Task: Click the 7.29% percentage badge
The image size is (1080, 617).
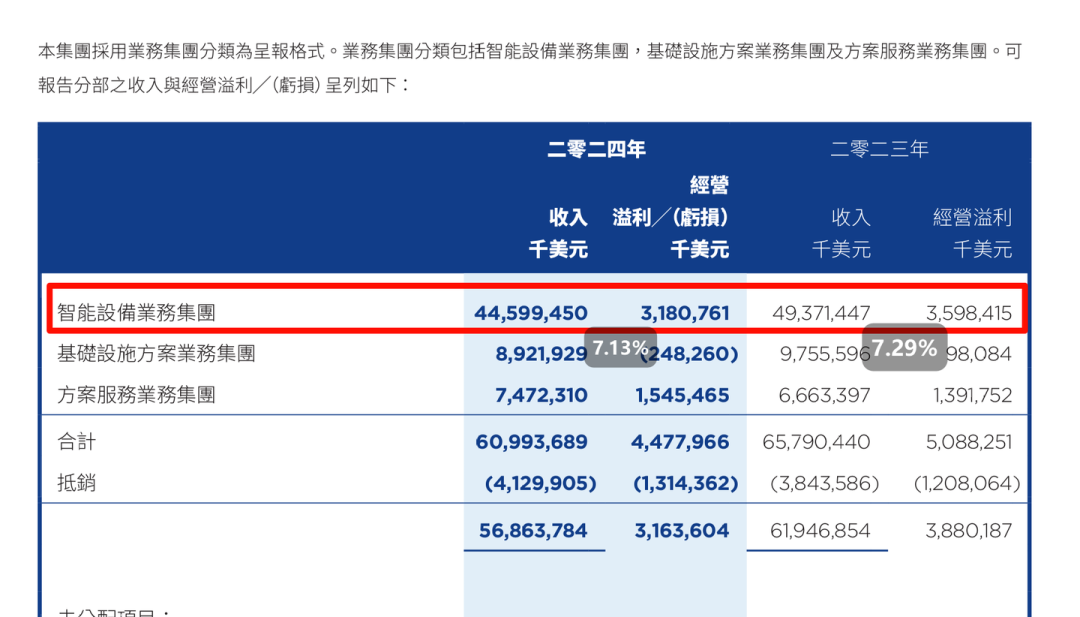Action: point(904,348)
